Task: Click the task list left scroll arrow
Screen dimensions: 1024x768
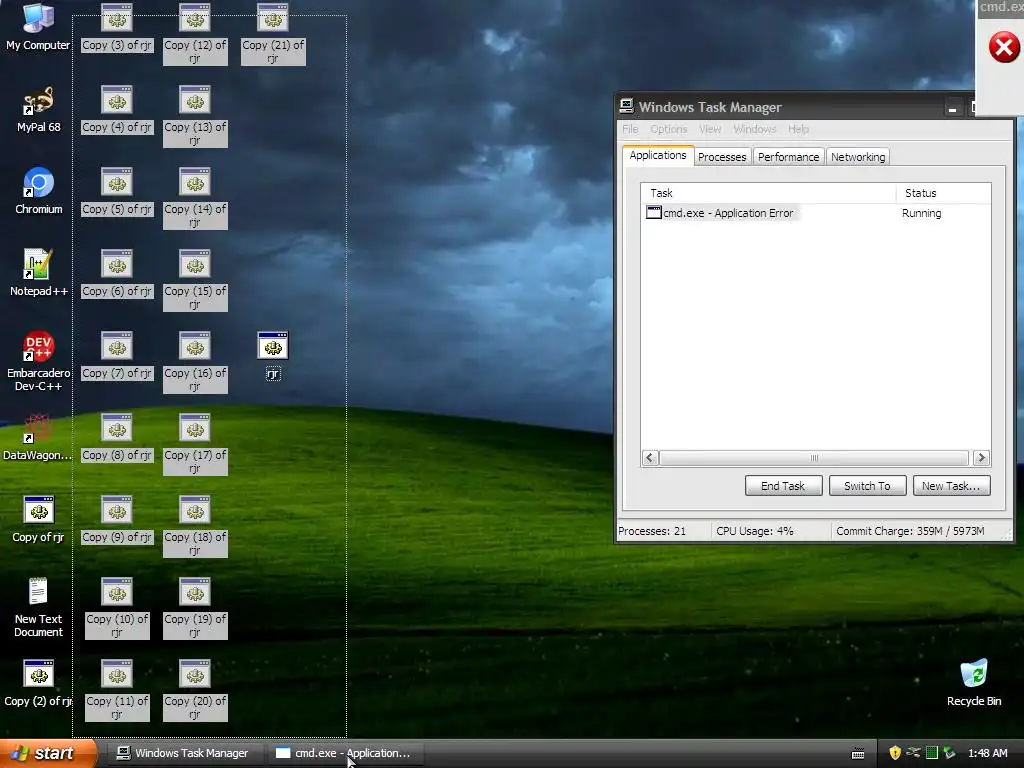Action: (650, 458)
